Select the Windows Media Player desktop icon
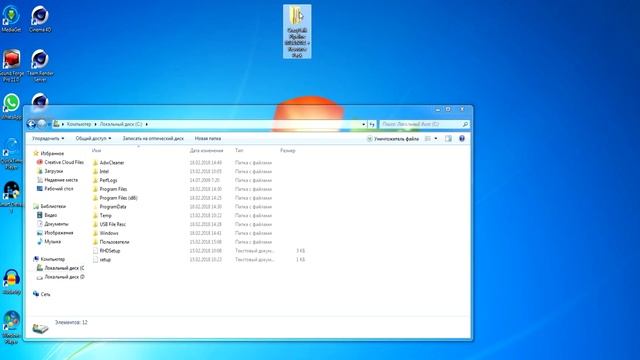This screenshot has width=640, height=360. click(x=11, y=328)
